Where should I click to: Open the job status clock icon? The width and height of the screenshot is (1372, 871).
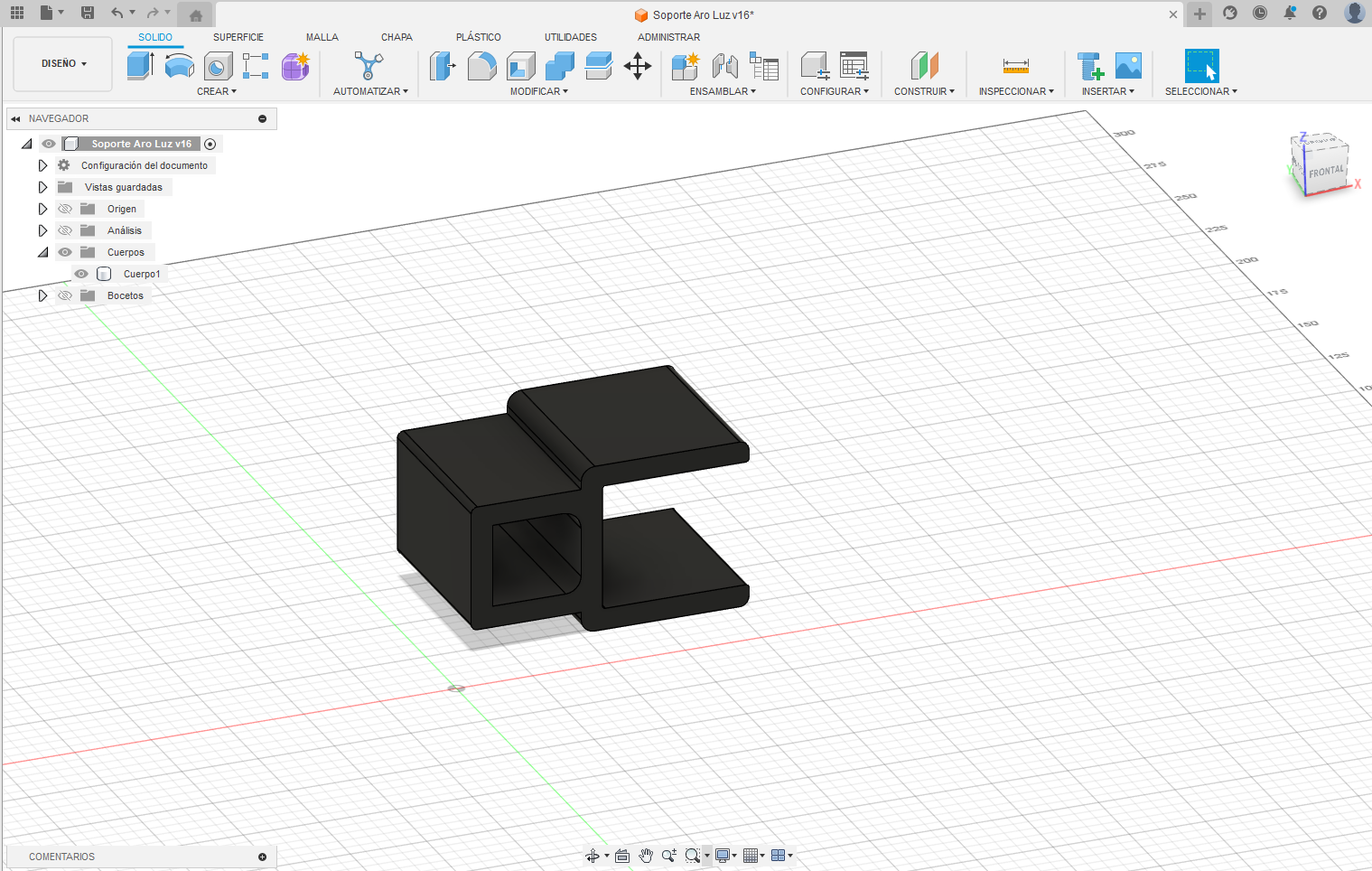[x=1260, y=13]
